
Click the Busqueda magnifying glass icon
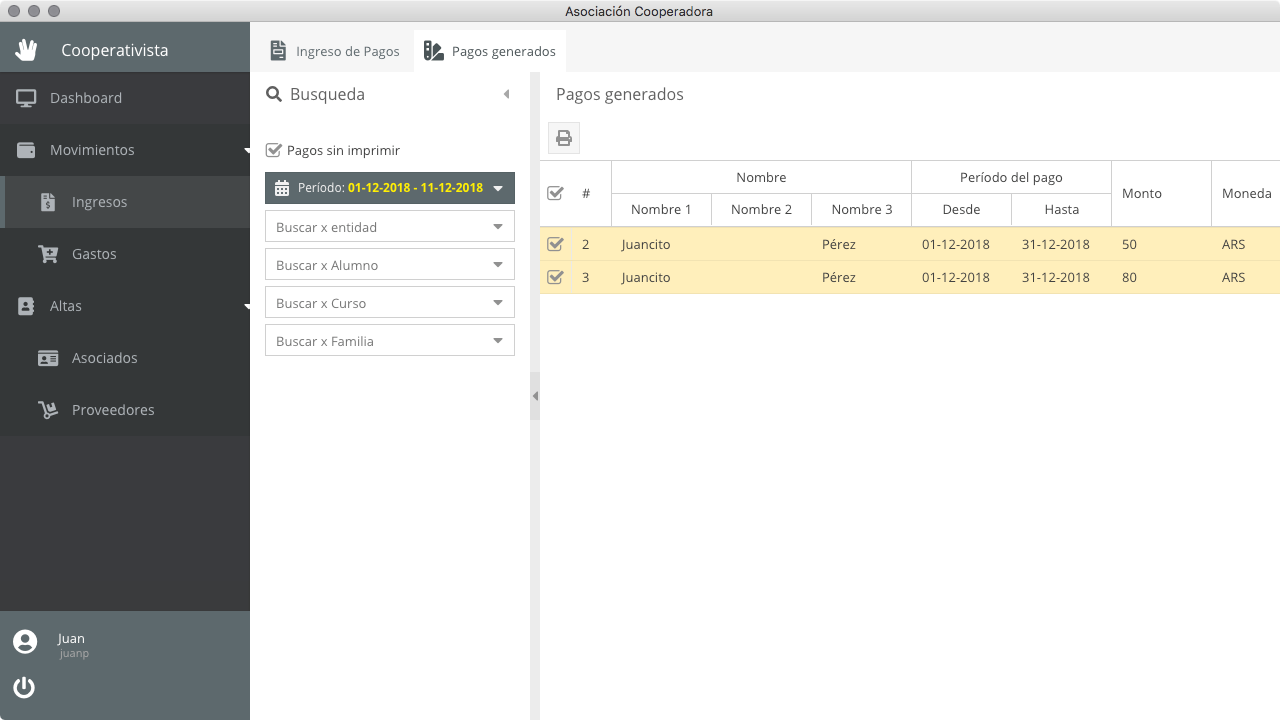pyautogui.click(x=273, y=94)
